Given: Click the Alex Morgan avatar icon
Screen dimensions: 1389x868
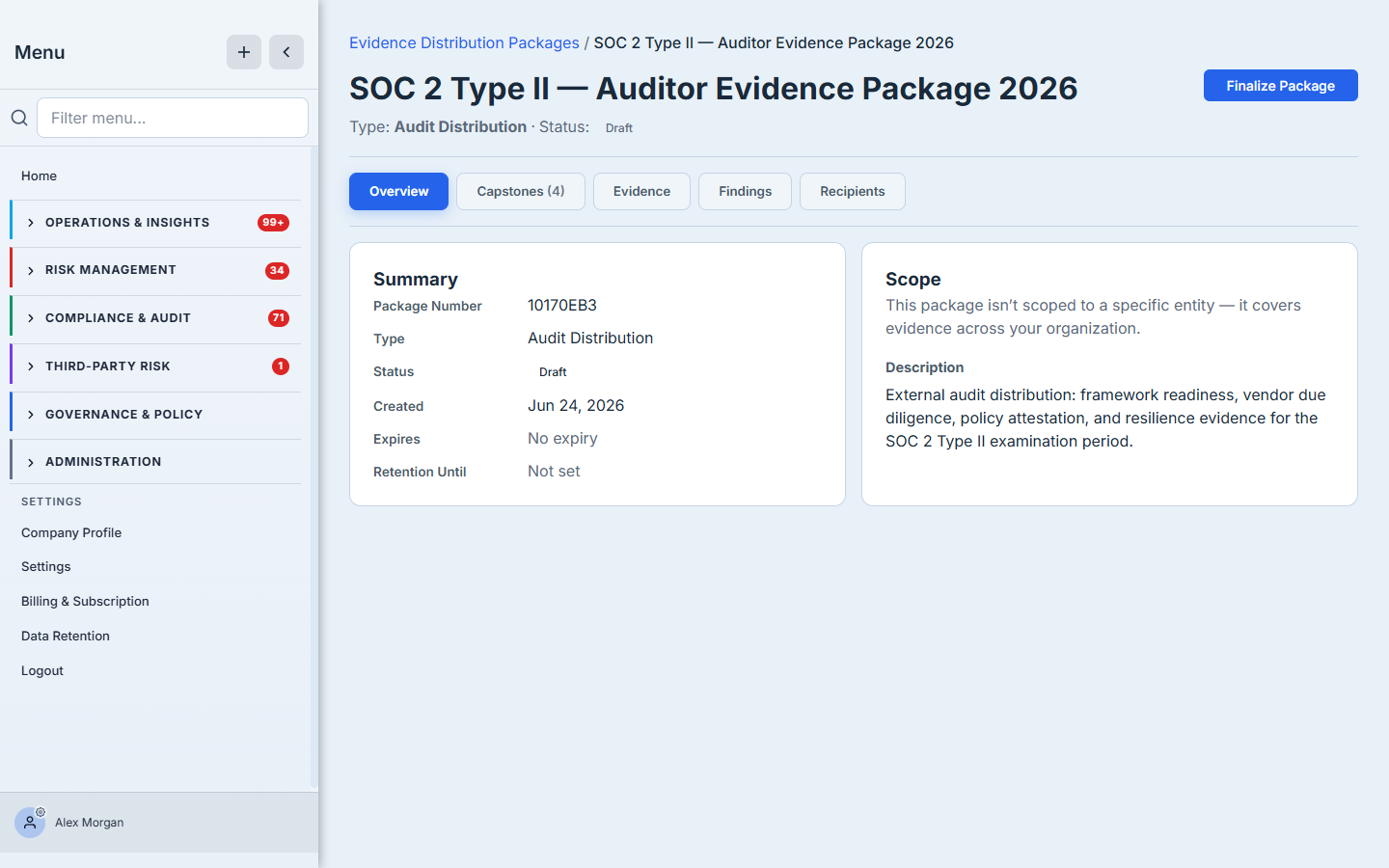Looking at the screenshot, I should coord(30,823).
